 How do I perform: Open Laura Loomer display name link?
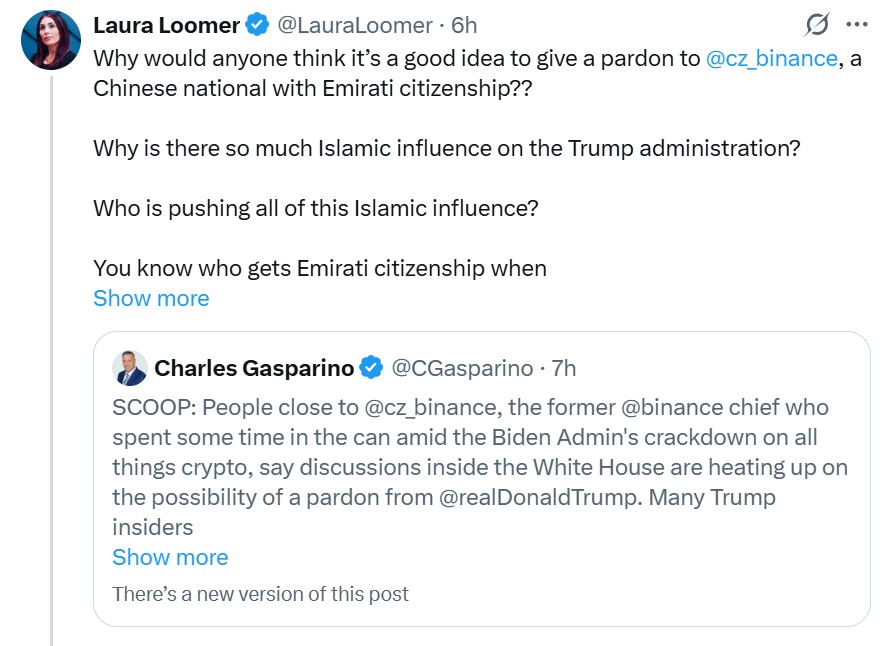[166, 25]
